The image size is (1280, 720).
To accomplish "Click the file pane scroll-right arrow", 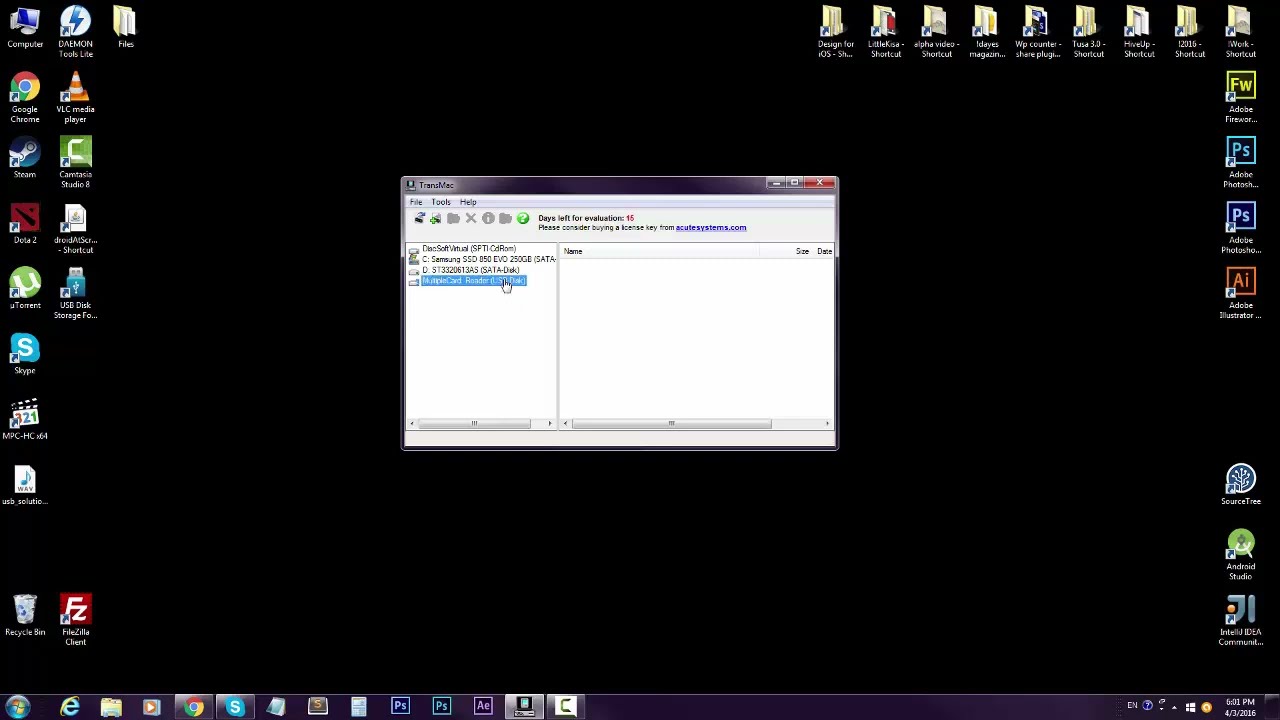I will (827, 424).
